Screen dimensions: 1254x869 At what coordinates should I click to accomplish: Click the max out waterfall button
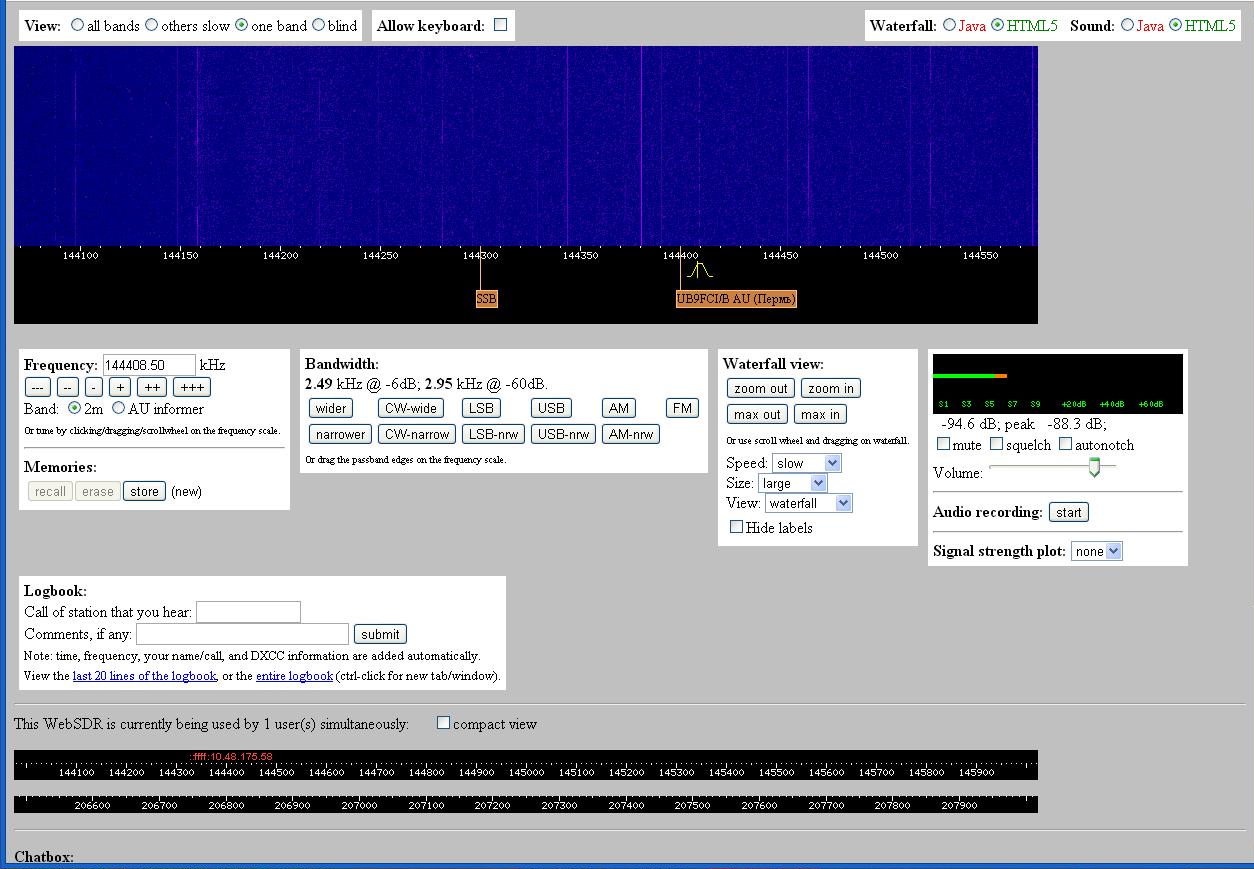click(x=757, y=414)
